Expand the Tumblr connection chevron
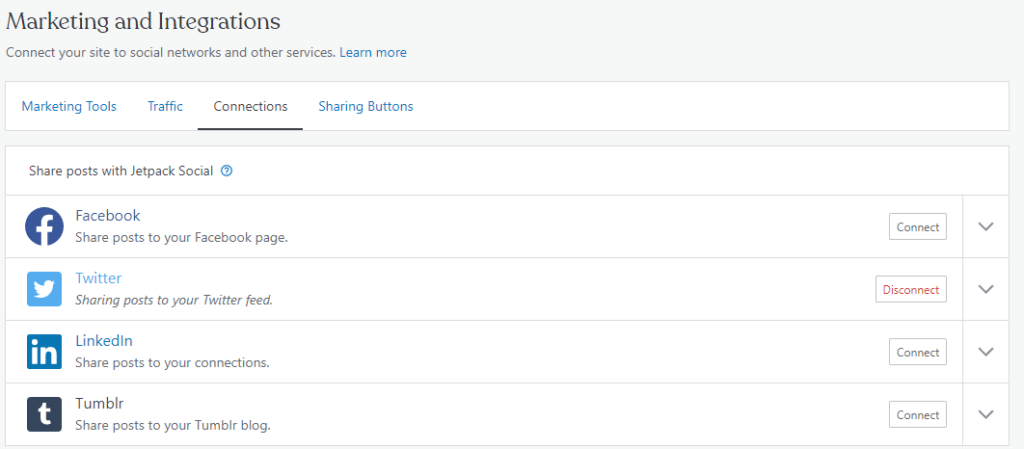 tap(986, 414)
